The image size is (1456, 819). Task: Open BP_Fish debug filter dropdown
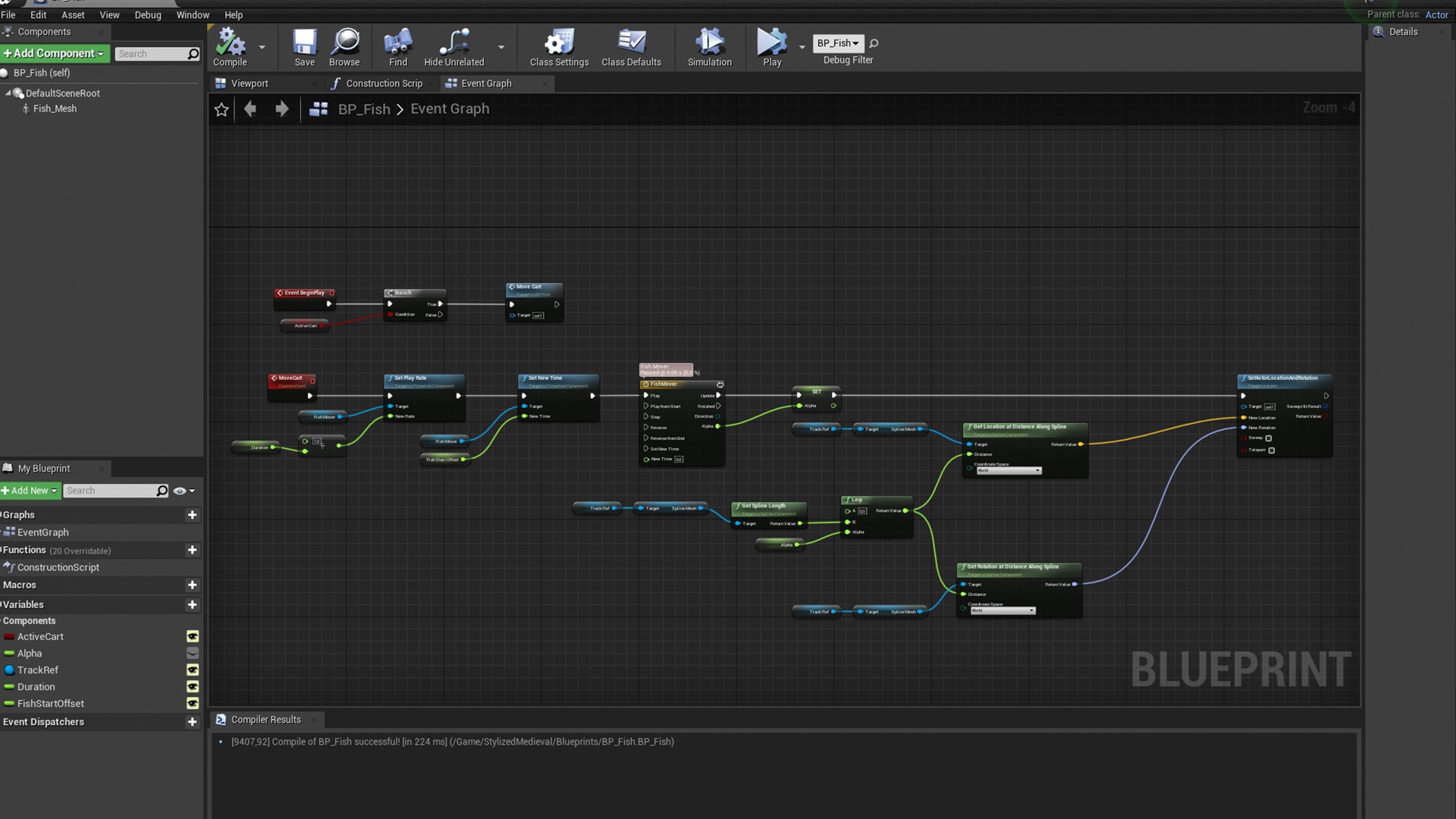click(x=838, y=43)
